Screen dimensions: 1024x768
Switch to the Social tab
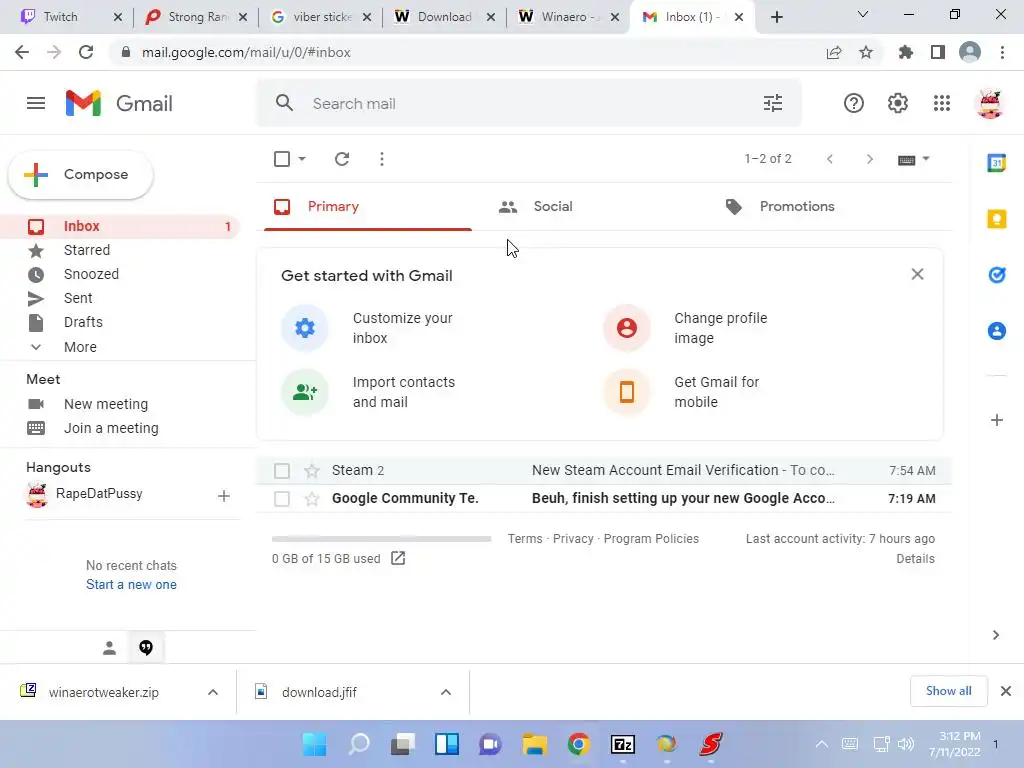click(x=594, y=206)
